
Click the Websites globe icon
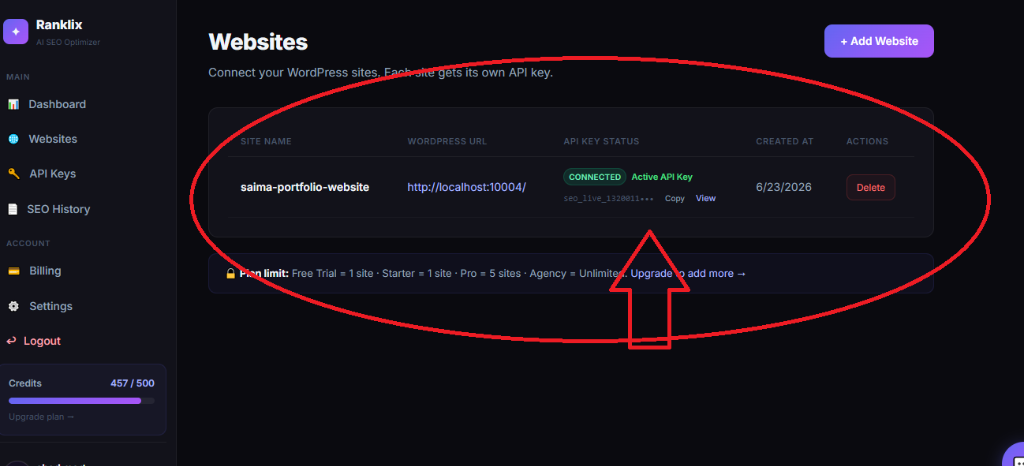(13, 139)
